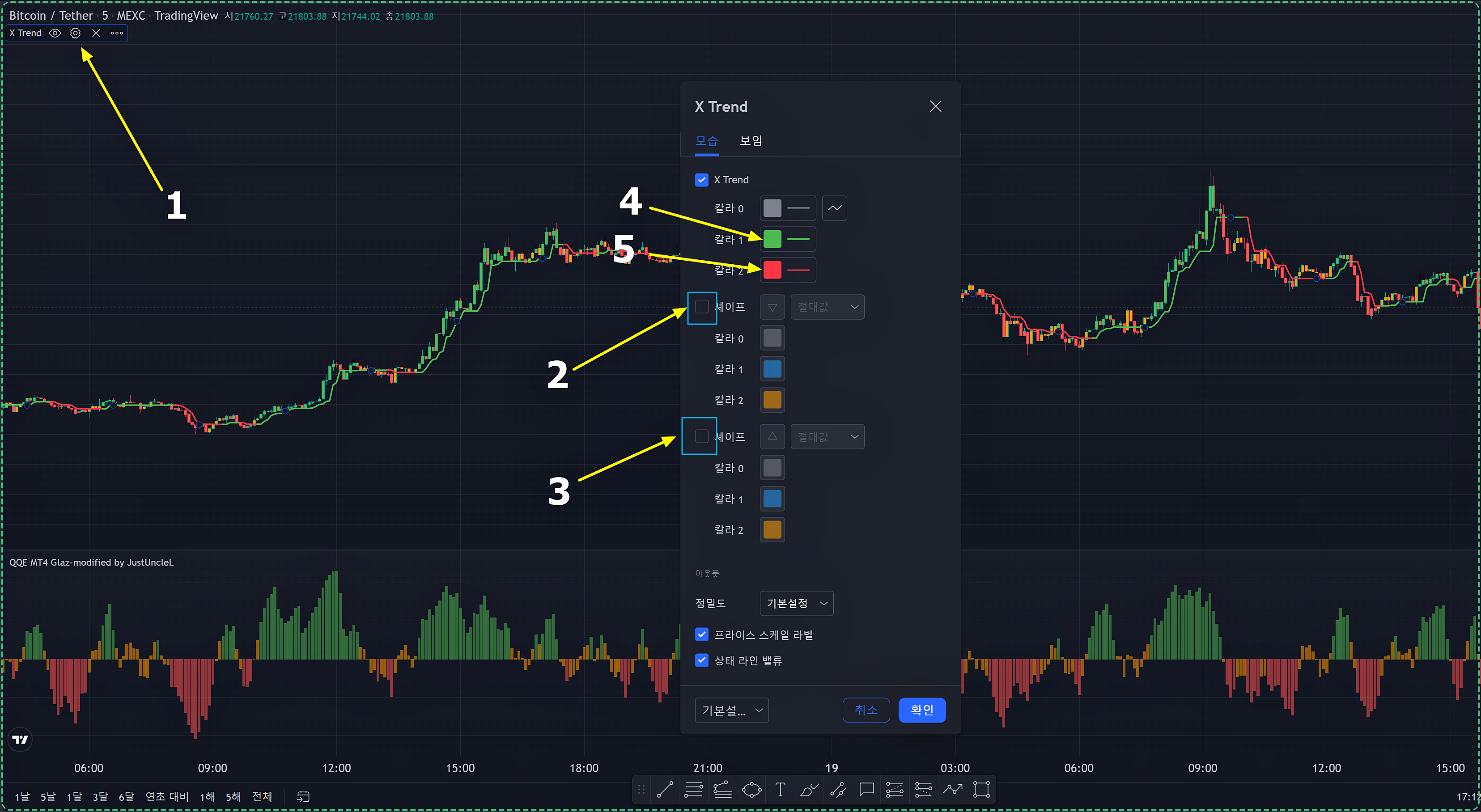Select the 5해 time range
This screenshot has height=812, width=1481.
tap(233, 796)
